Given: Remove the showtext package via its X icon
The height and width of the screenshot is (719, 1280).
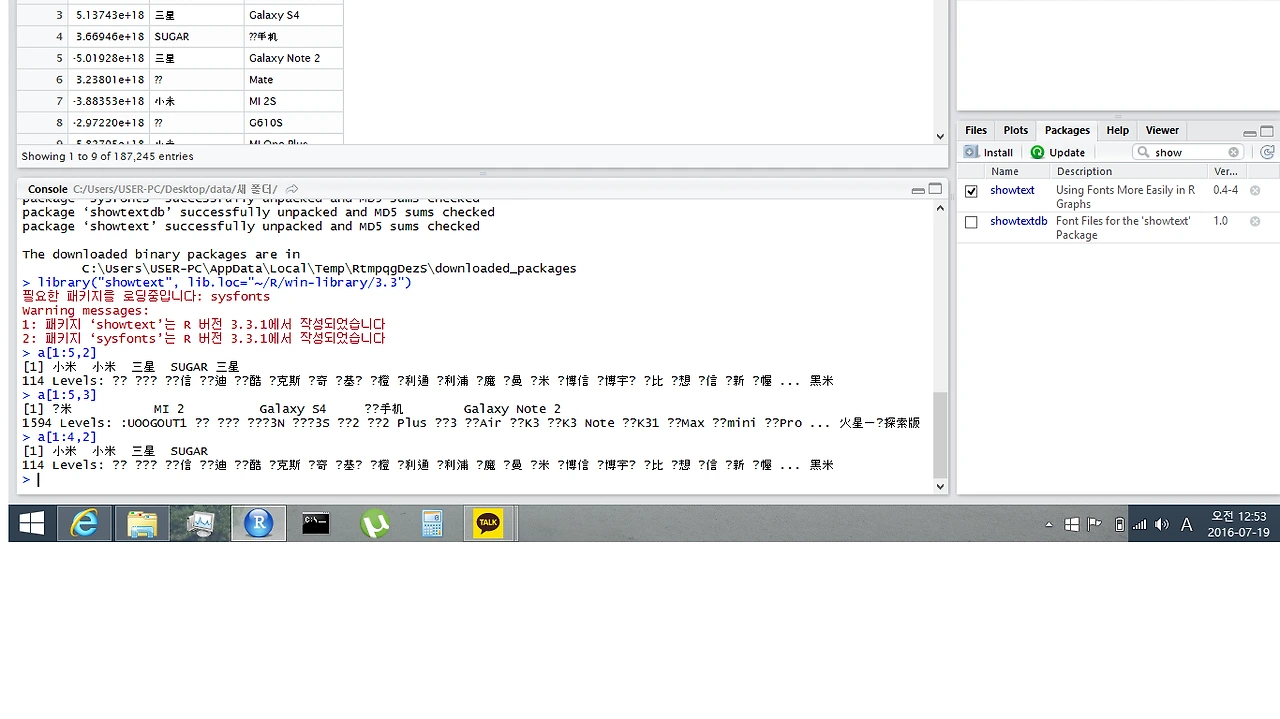Looking at the screenshot, I should 1255,190.
